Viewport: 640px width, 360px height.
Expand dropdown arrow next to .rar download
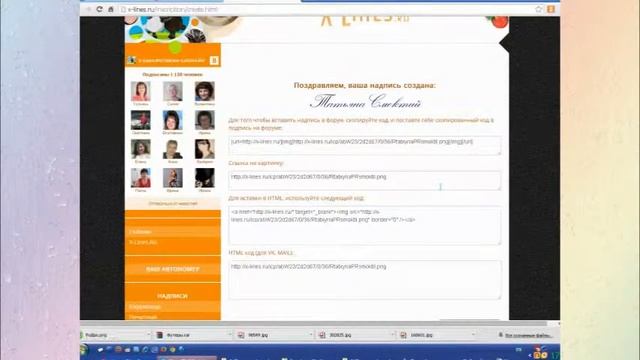pyautogui.click(x=229, y=335)
